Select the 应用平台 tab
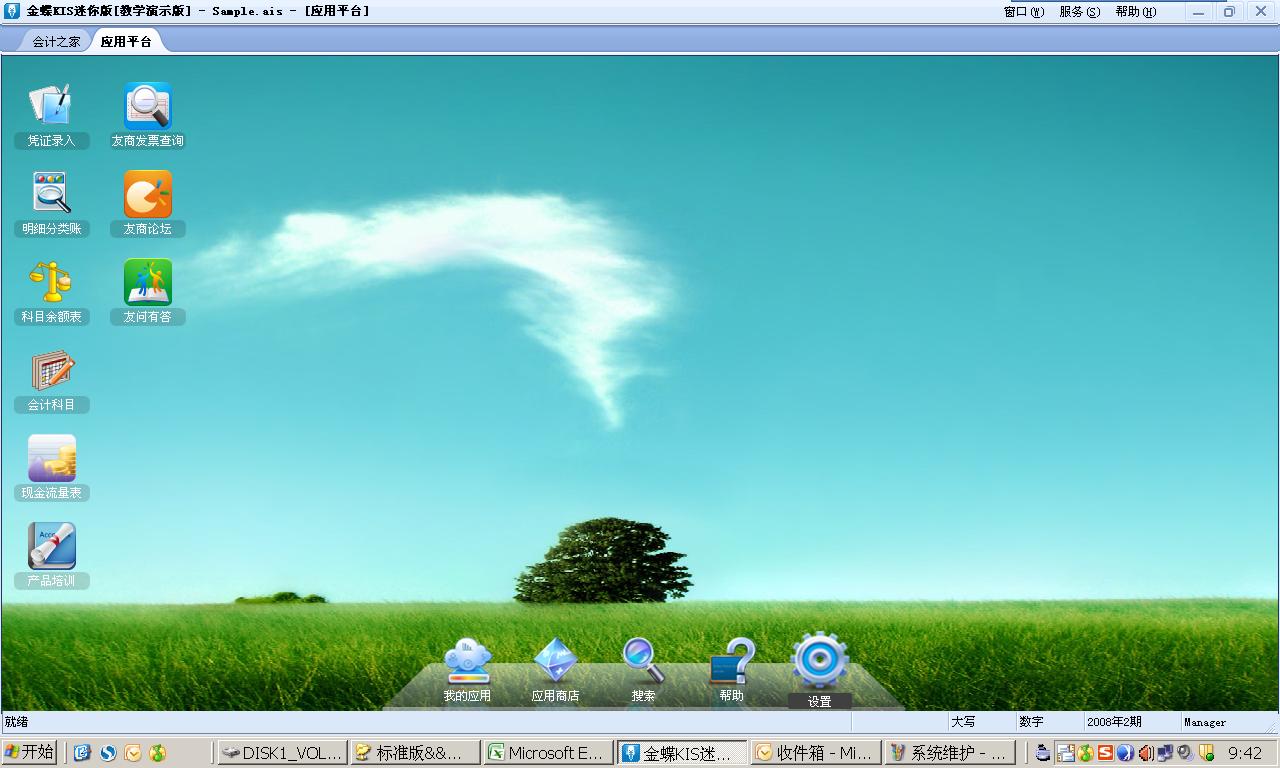1280x768 pixels. coord(126,42)
